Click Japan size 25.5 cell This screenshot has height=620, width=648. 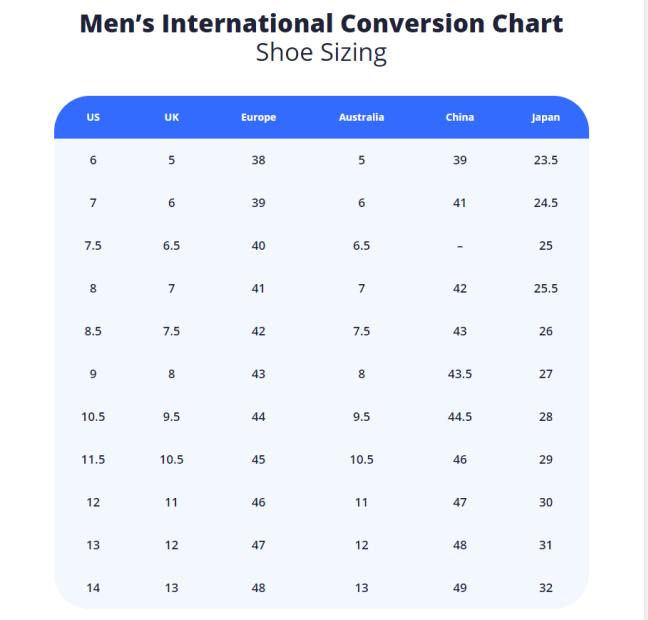coord(545,289)
